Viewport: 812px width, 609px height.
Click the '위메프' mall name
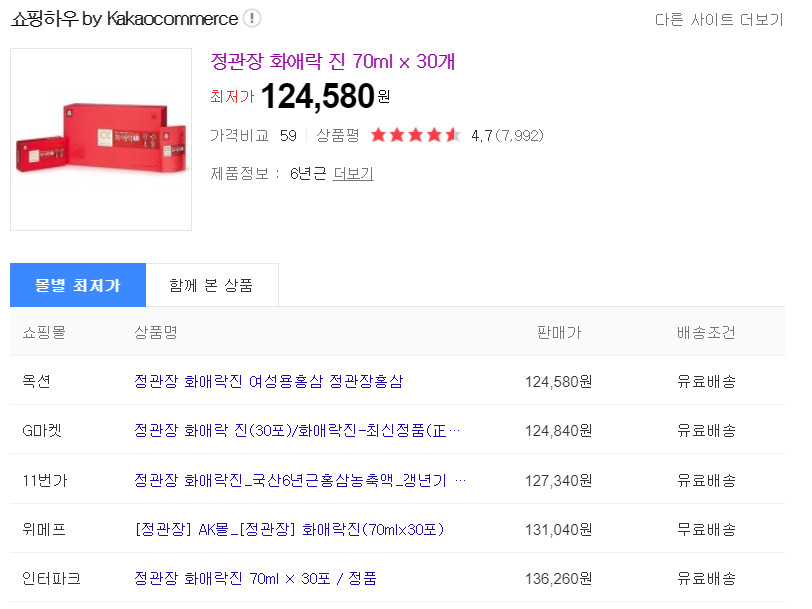coord(44,529)
